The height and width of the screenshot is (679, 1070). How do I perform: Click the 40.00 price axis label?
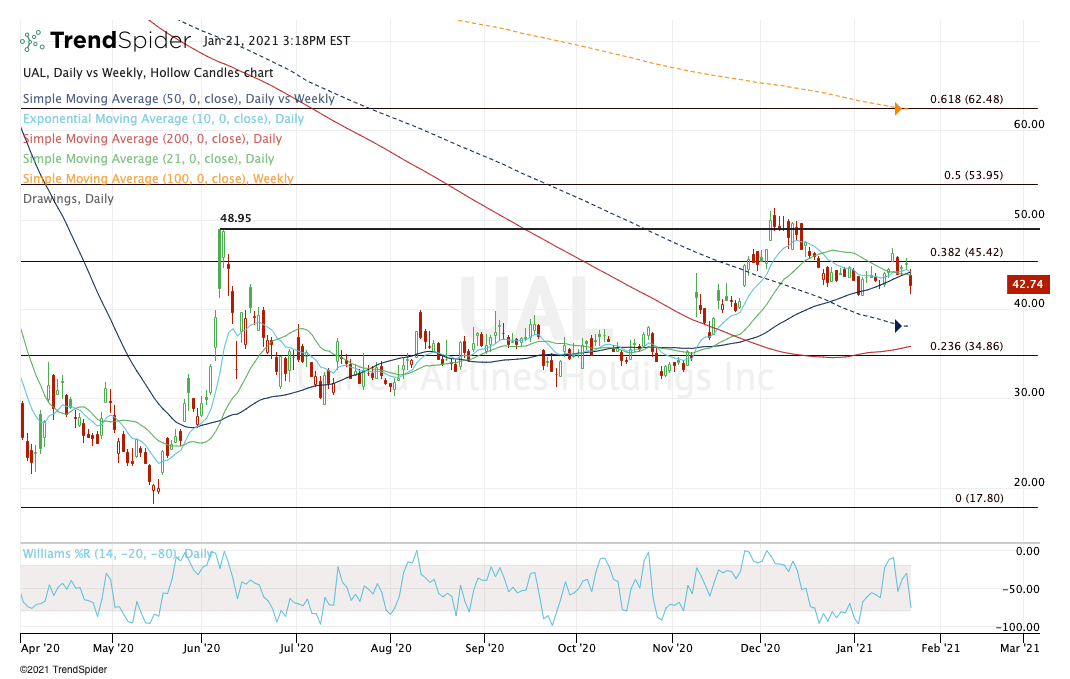coord(1028,303)
